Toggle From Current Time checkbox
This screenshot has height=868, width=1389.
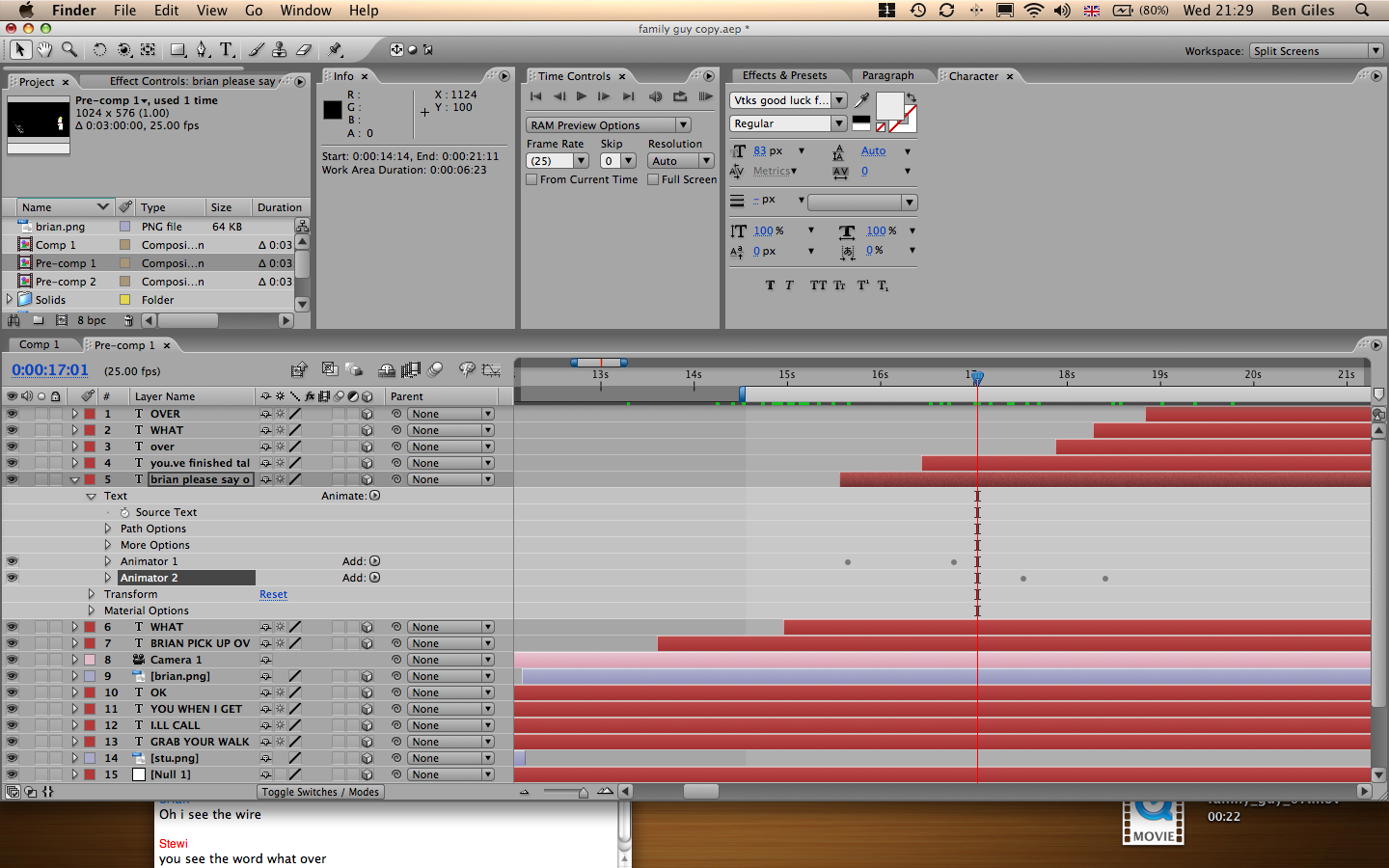click(531, 179)
